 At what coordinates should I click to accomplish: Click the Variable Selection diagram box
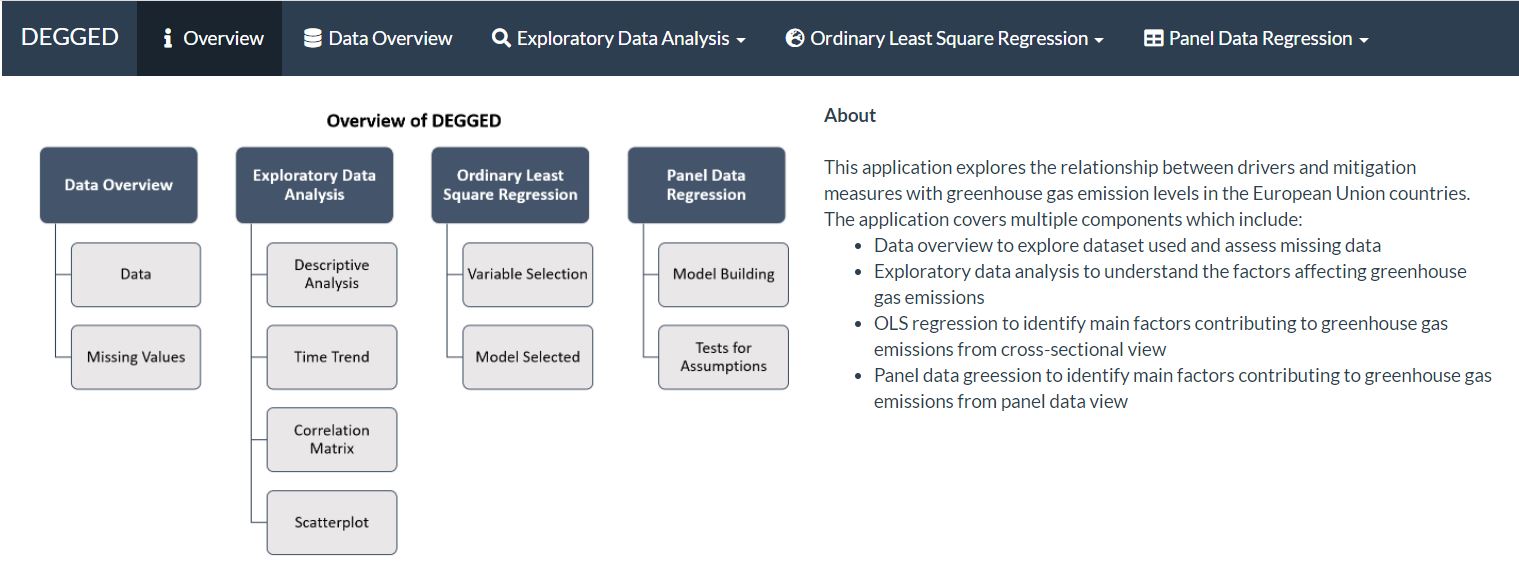pos(528,275)
